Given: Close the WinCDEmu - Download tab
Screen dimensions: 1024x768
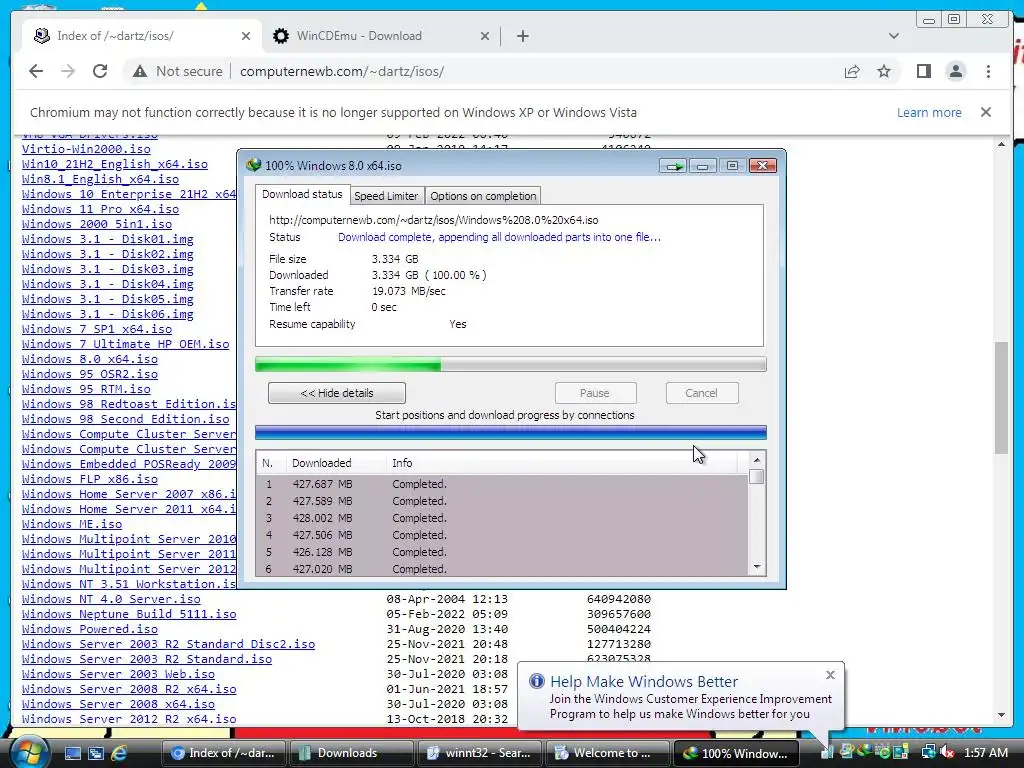Looking at the screenshot, I should pyautogui.click(x=485, y=36).
